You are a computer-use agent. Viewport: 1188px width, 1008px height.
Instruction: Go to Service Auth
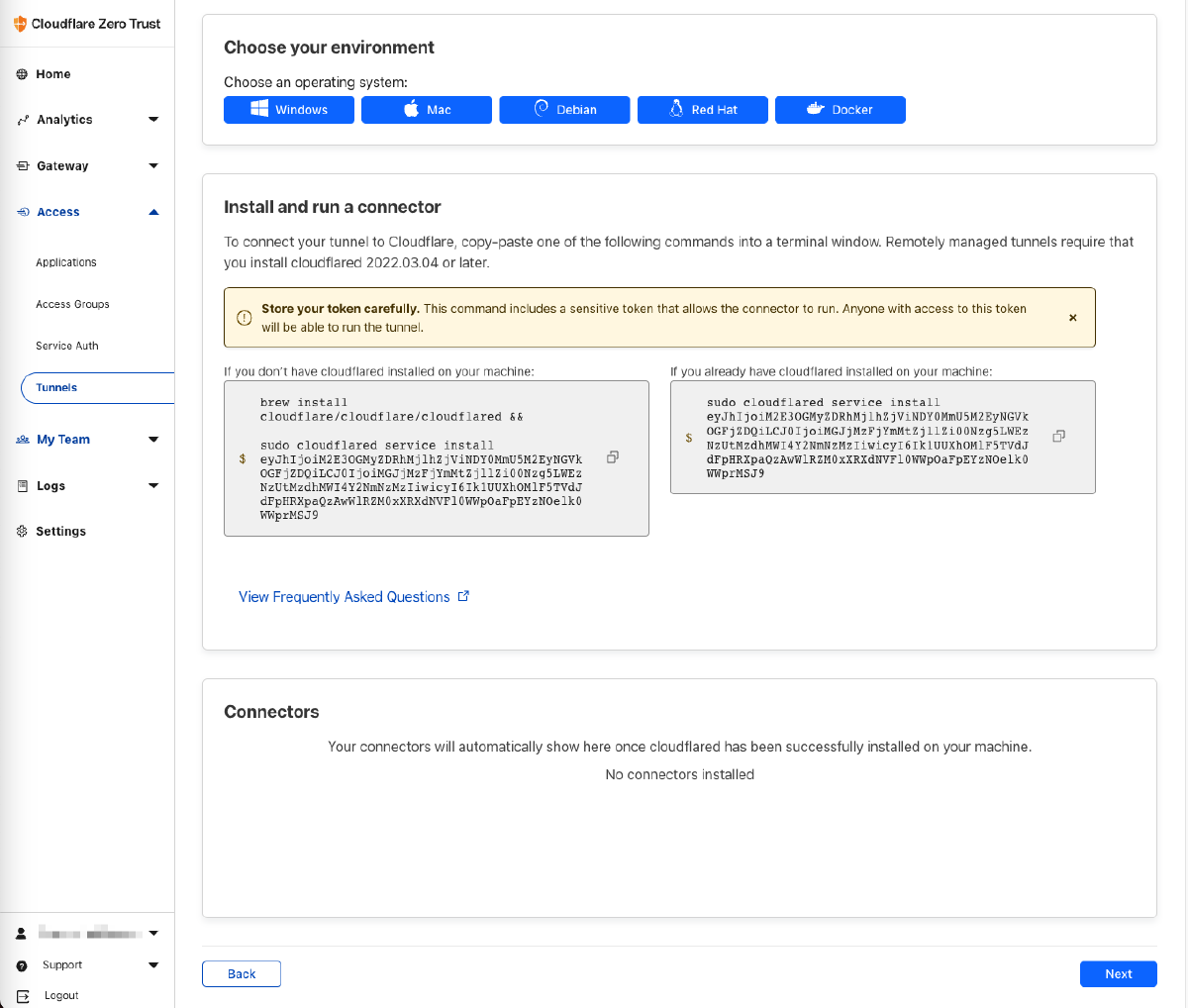[67, 346]
